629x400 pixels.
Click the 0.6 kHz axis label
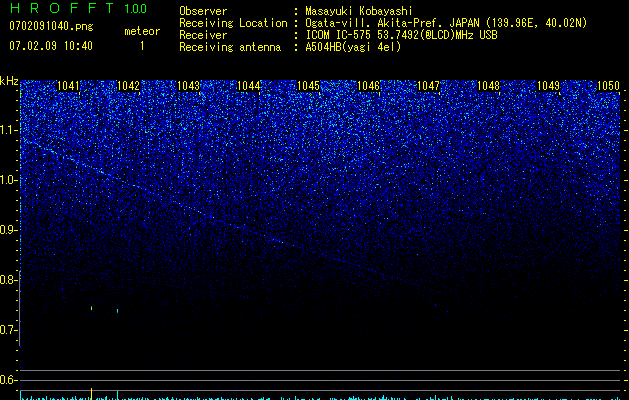coord(9,380)
